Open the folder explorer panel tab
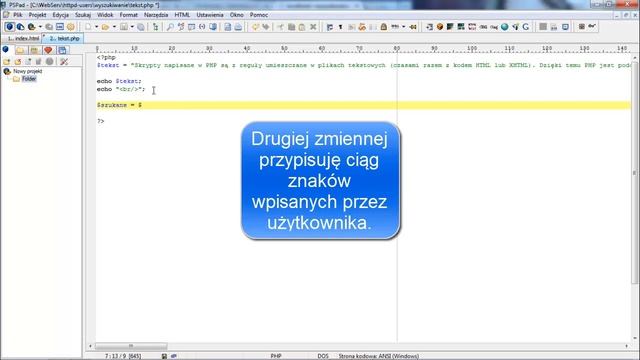Image resolution: width=640 pixels, height=360 pixels. point(20,50)
